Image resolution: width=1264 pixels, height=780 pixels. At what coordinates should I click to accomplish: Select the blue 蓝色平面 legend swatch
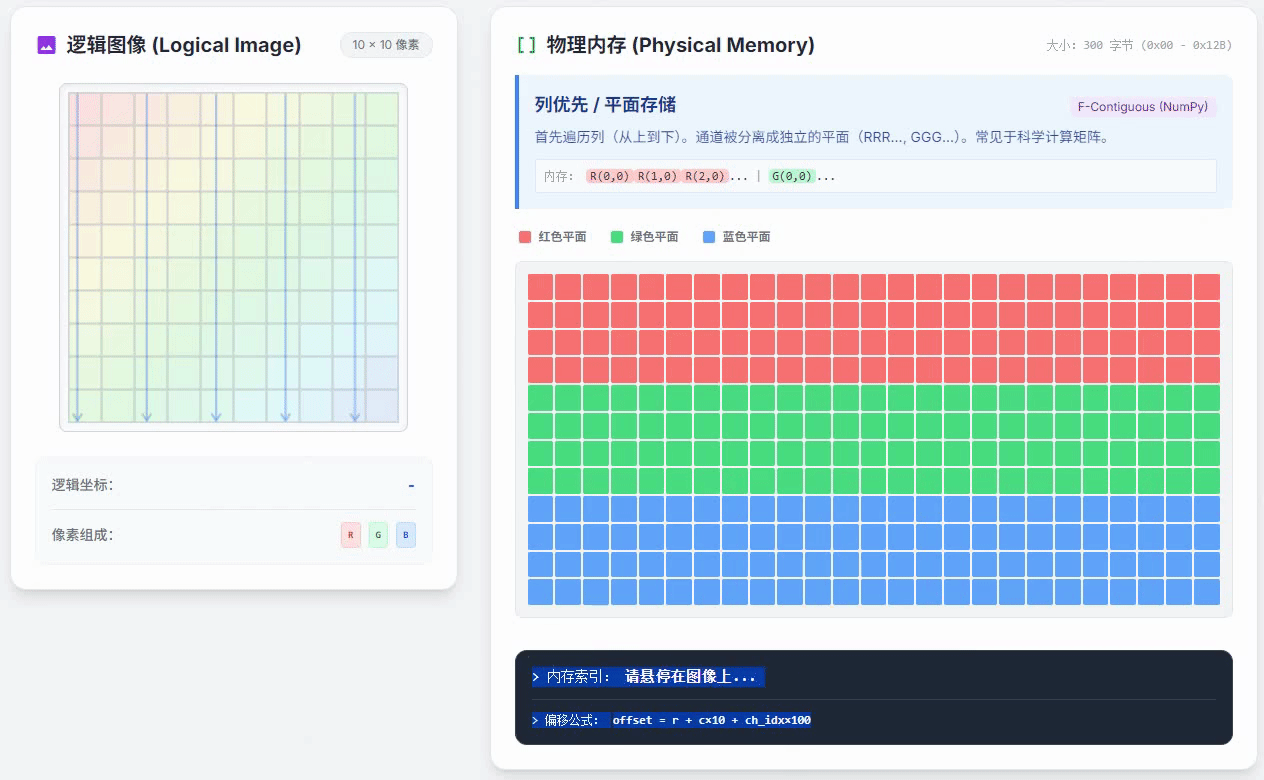(710, 236)
